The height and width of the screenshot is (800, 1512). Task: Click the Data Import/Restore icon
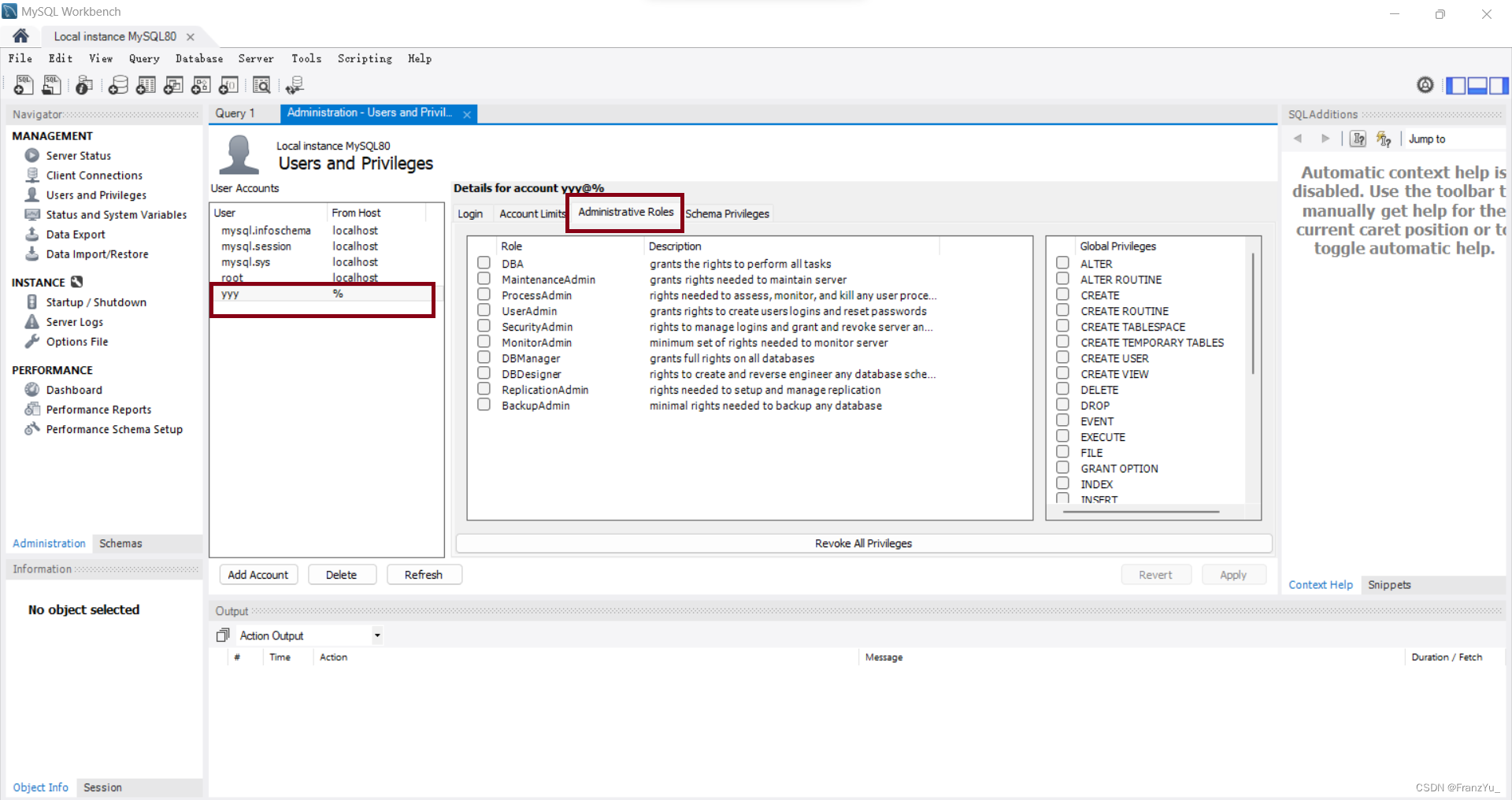[x=32, y=254]
